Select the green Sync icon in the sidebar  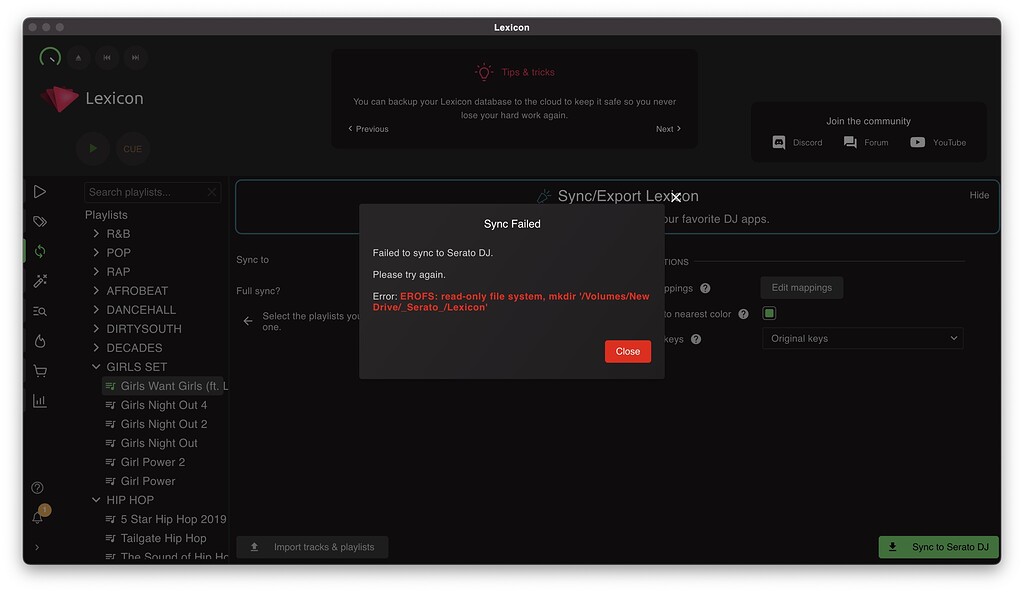pos(39,251)
